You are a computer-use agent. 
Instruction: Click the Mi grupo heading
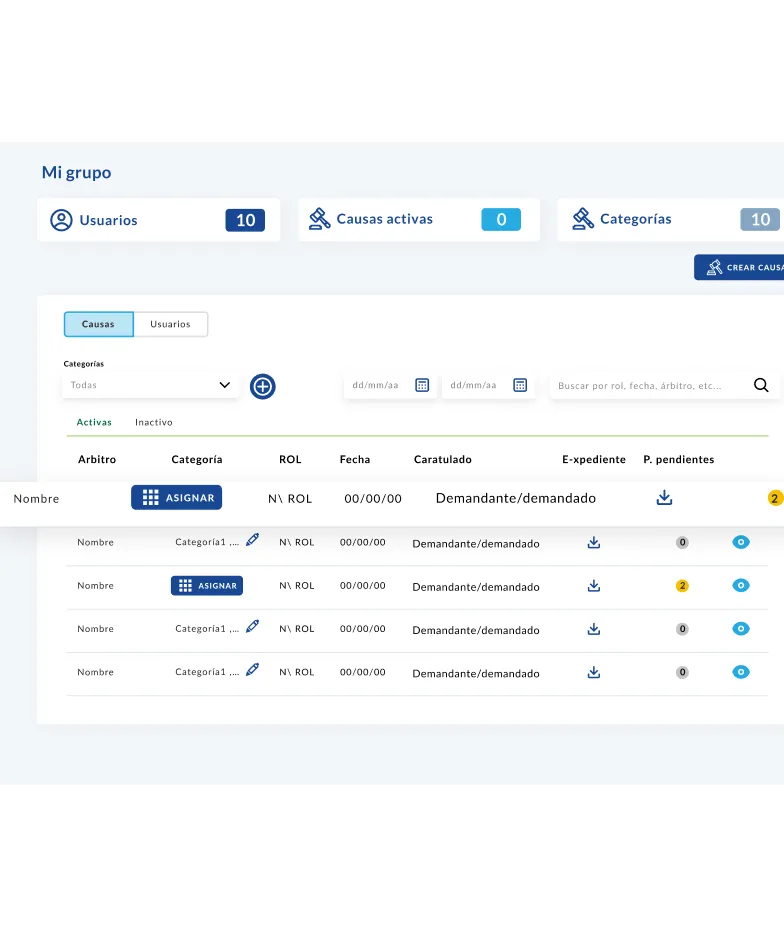click(x=77, y=173)
